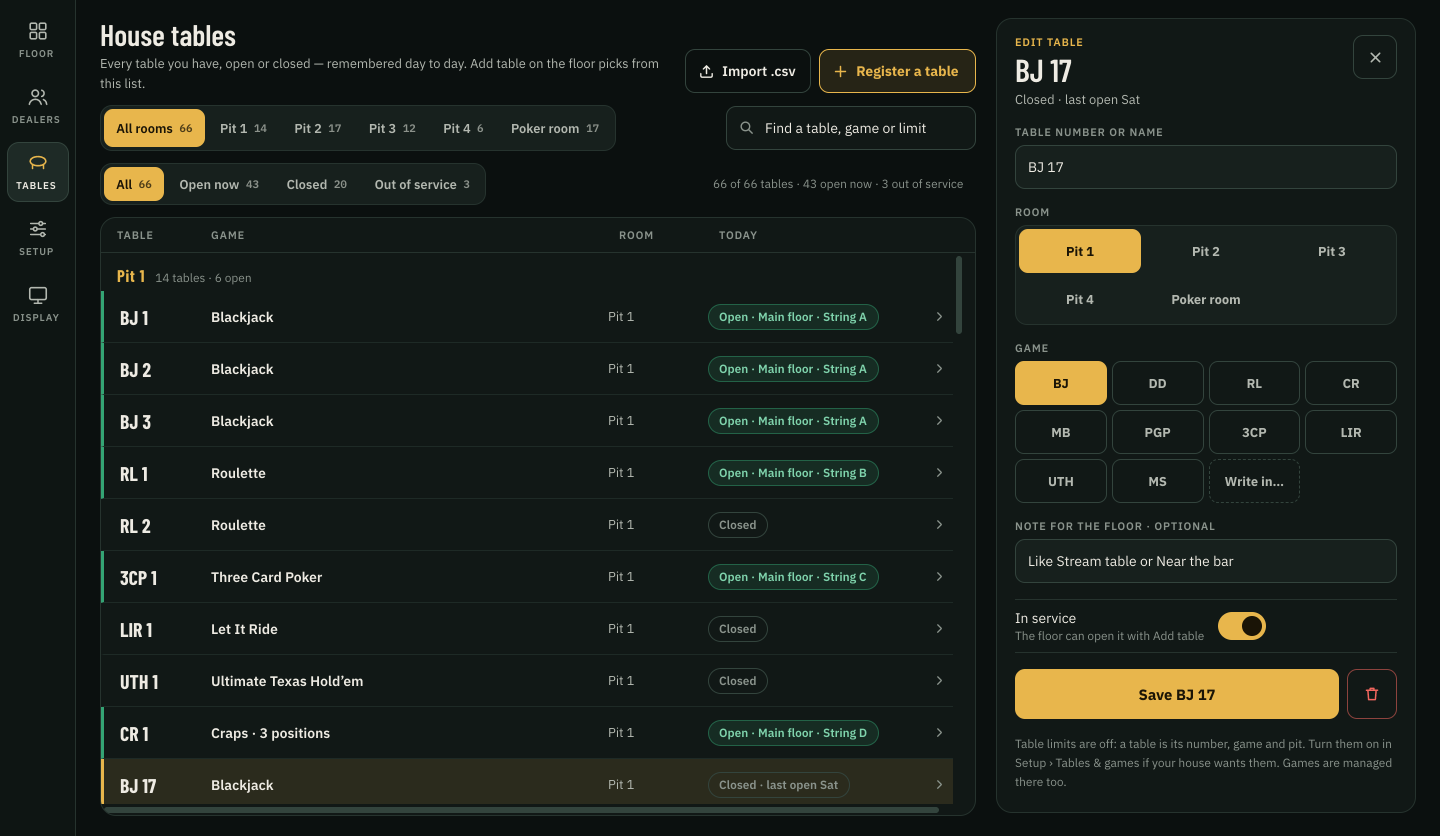Select MS game option
This screenshot has width=1440, height=836.
click(1157, 481)
